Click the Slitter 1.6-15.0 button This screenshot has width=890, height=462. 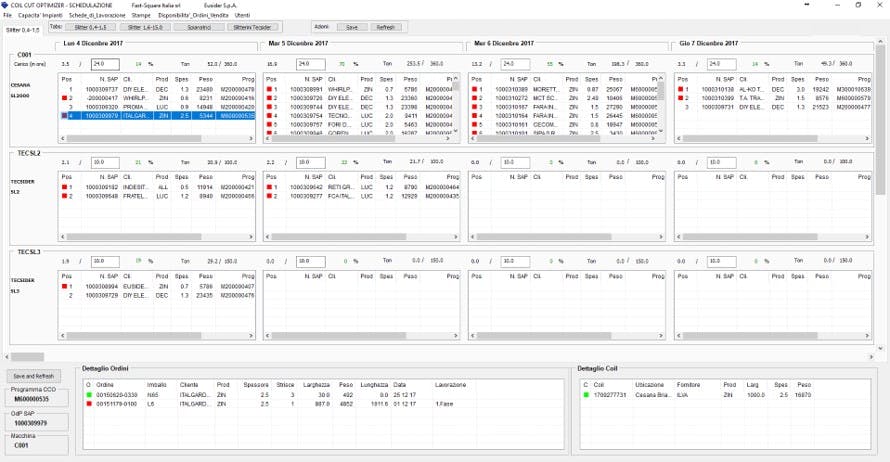tap(145, 27)
